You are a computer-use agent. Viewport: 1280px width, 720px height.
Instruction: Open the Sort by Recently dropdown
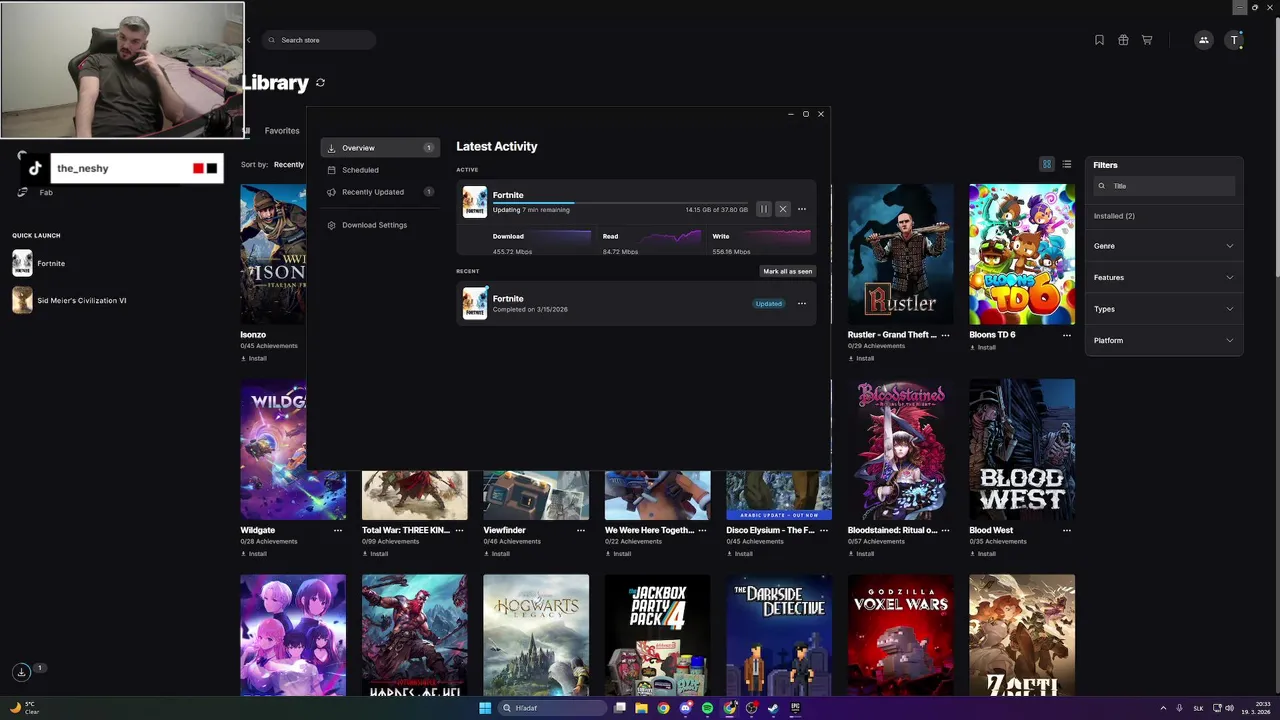pos(289,165)
